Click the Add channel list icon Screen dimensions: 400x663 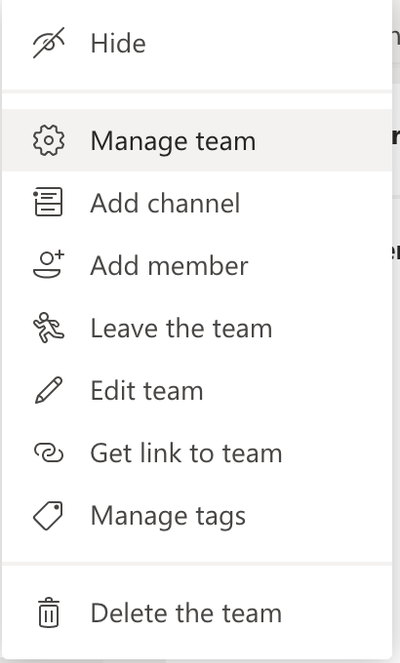click(x=48, y=202)
